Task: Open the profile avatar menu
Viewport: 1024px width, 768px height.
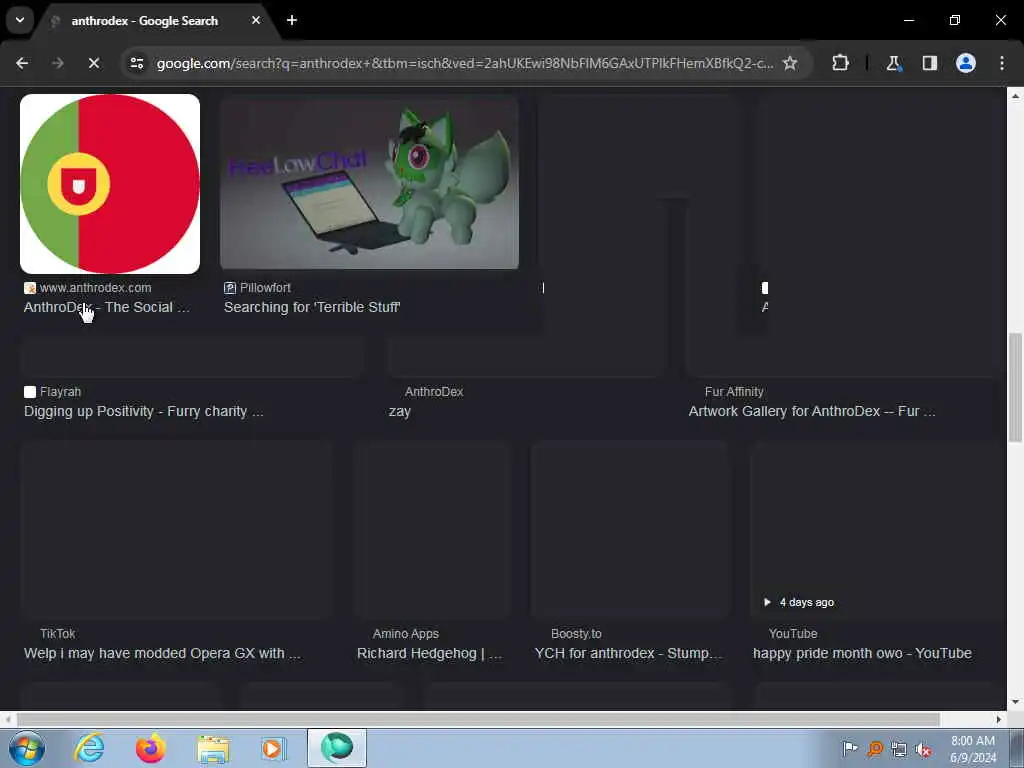Action: [966, 63]
